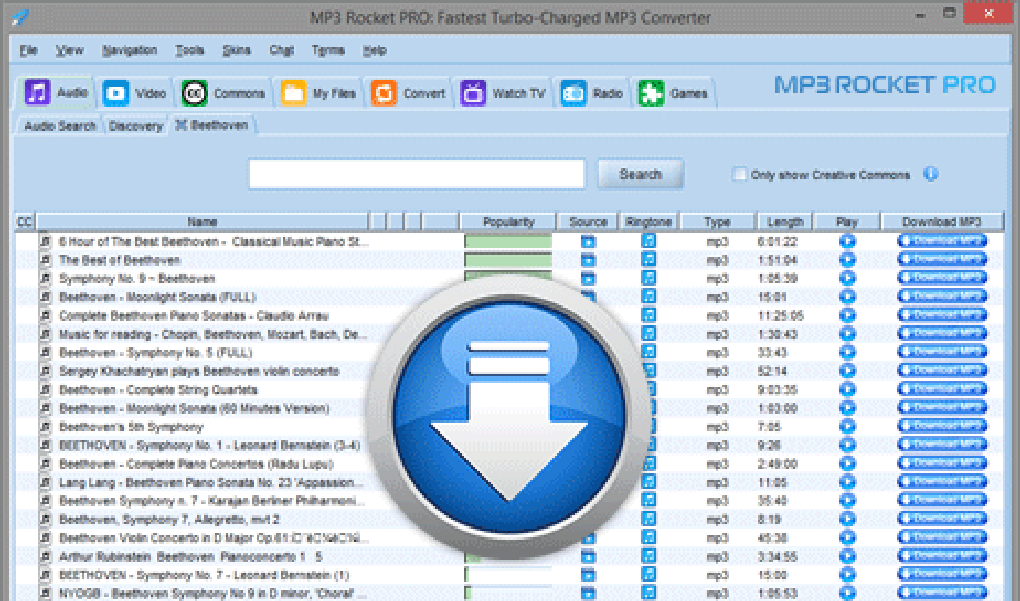Sort results by Popularity column
This screenshot has height=601, width=1020.
[x=508, y=222]
